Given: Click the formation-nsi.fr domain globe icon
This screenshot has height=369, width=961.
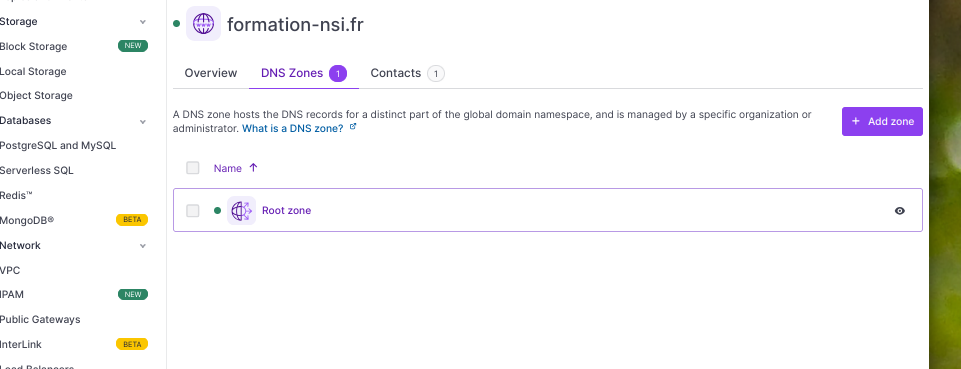Looking at the screenshot, I should pos(203,24).
